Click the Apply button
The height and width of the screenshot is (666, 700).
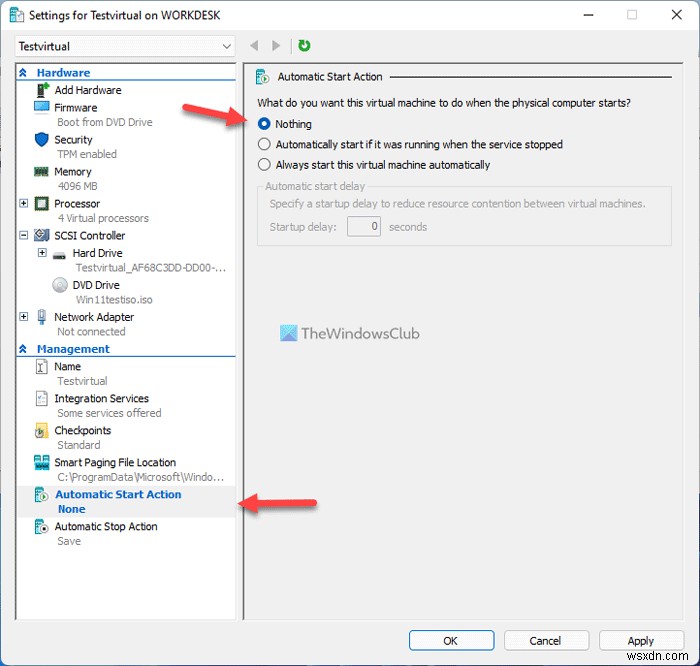coord(641,641)
